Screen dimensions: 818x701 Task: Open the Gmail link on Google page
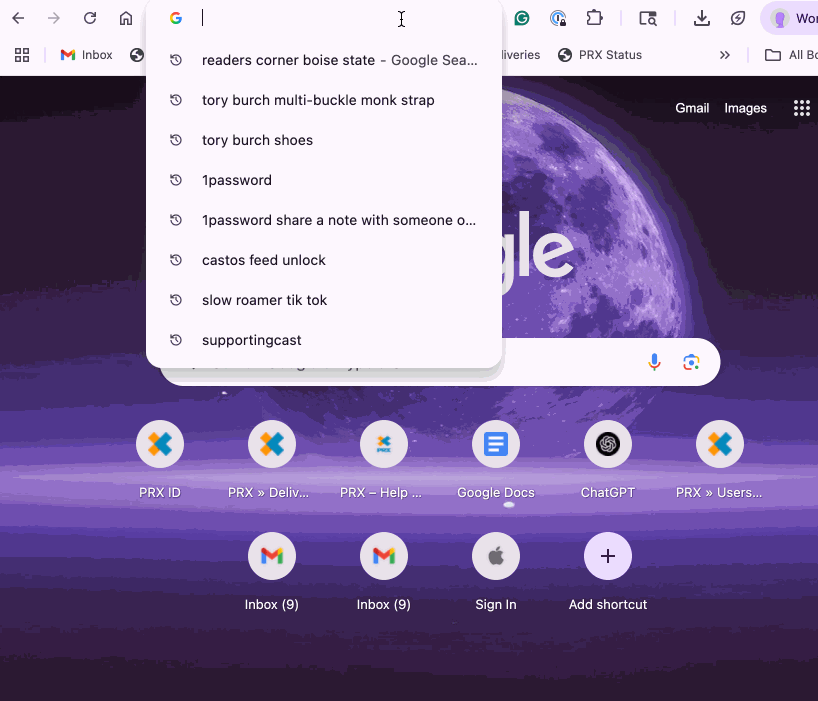pyautogui.click(x=692, y=108)
